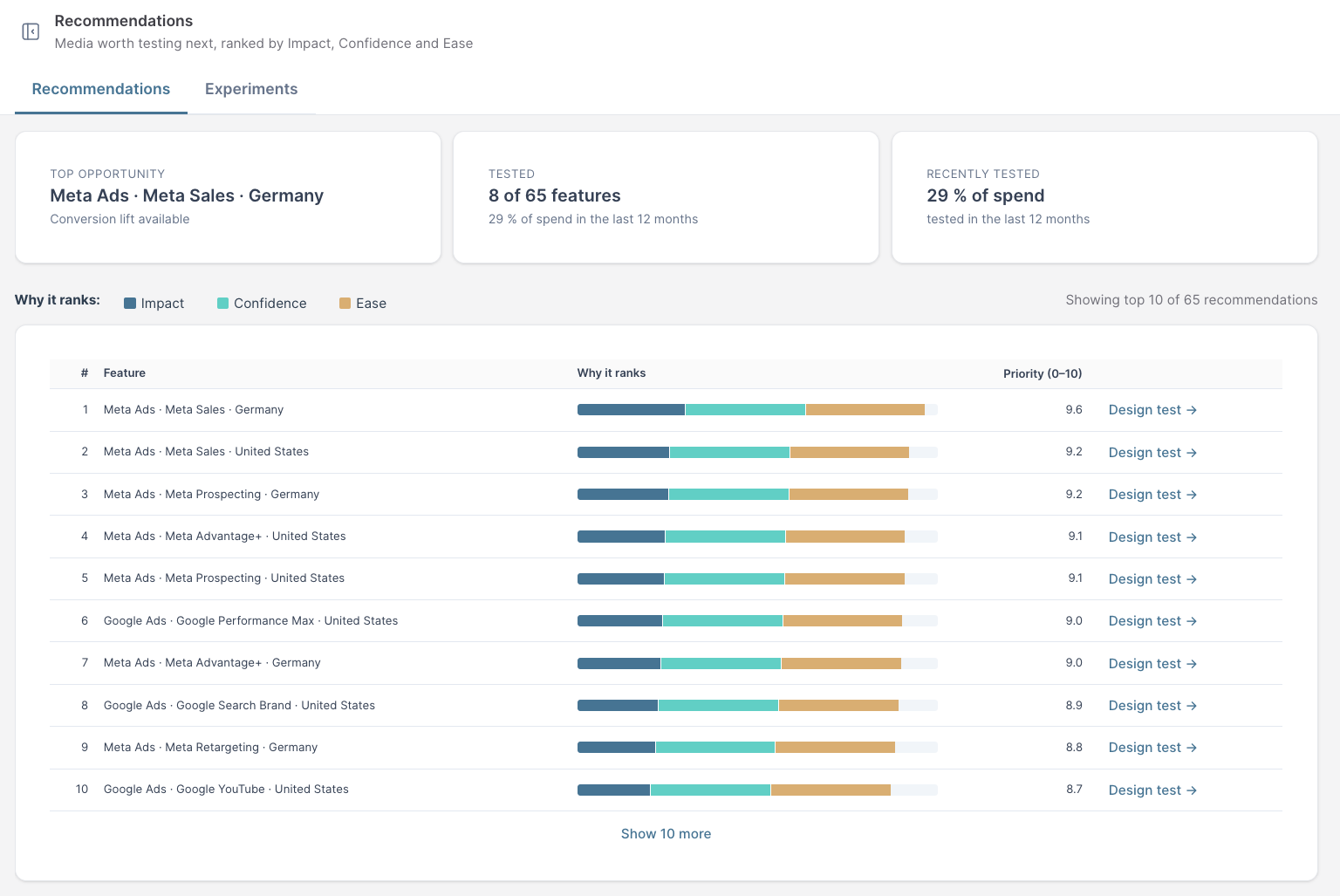Image resolution: width=1340 pixels, height=896 pixels.
Task: Open Design test for Meta Sales United States
Action: [1152, 452]
